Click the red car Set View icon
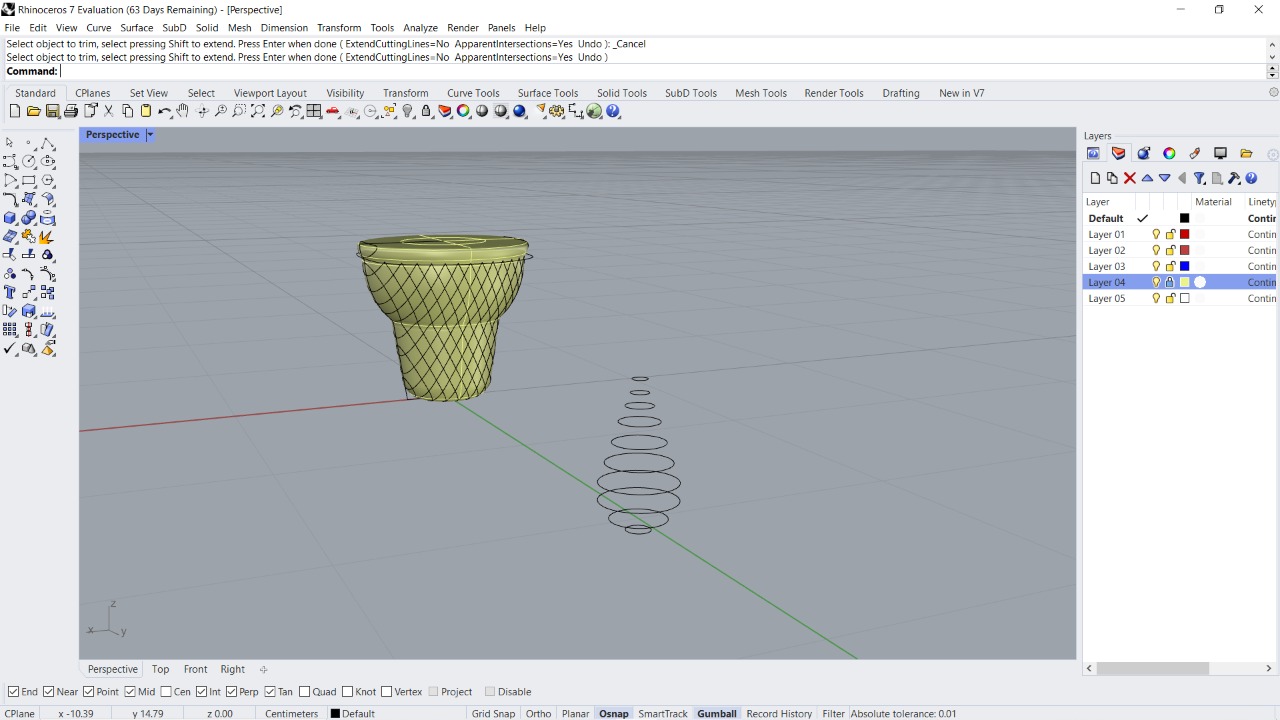 coord(333,111)
